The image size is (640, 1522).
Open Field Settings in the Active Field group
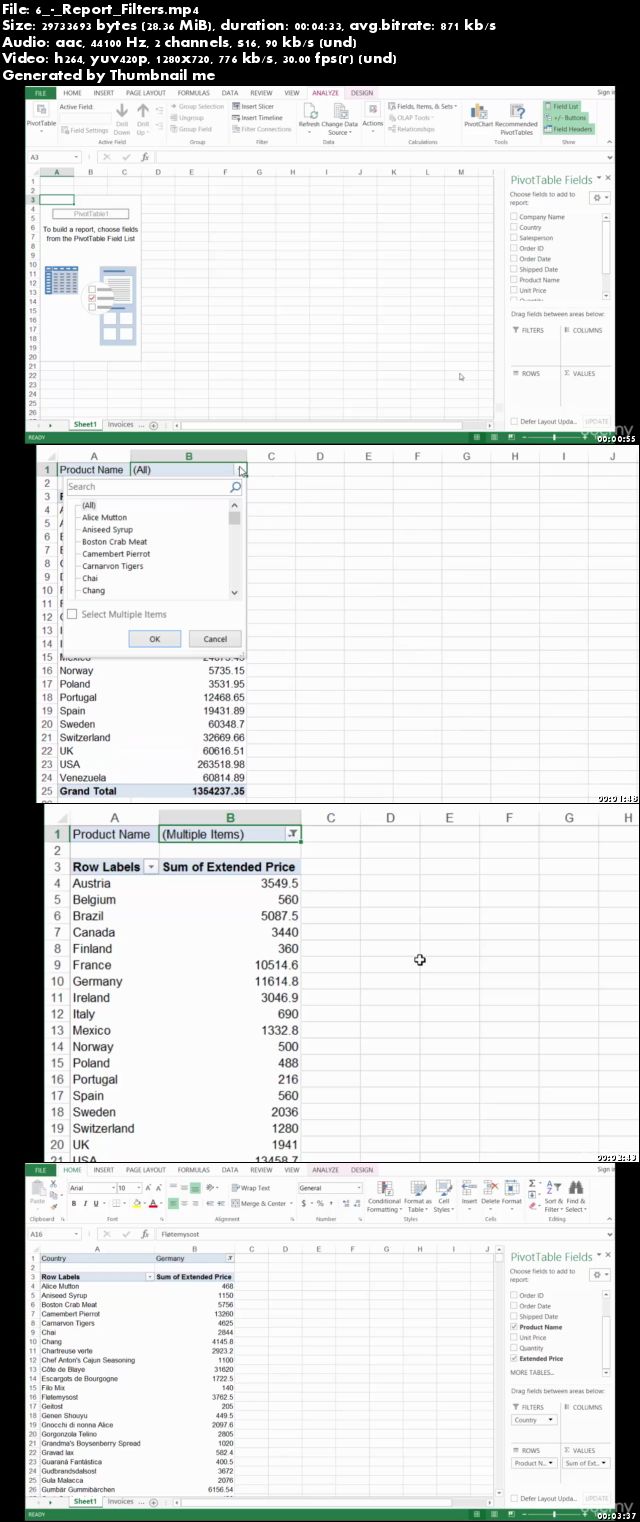coord(85,130)
